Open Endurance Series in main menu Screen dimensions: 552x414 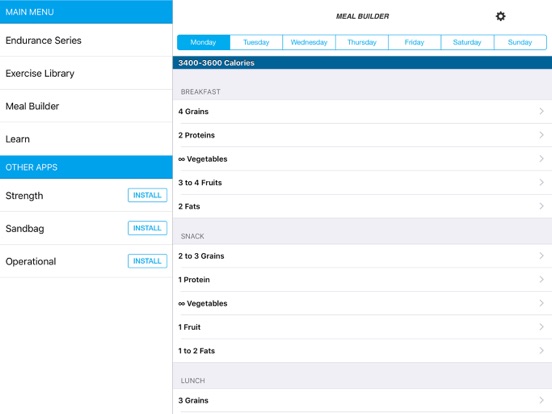[86, 40]
